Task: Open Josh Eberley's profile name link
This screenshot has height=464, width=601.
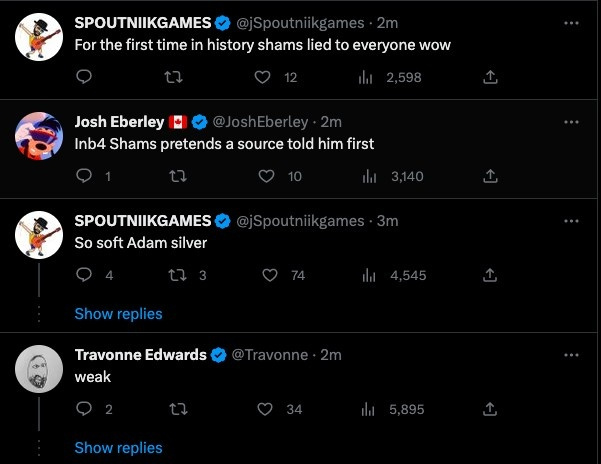Action: 119,122
